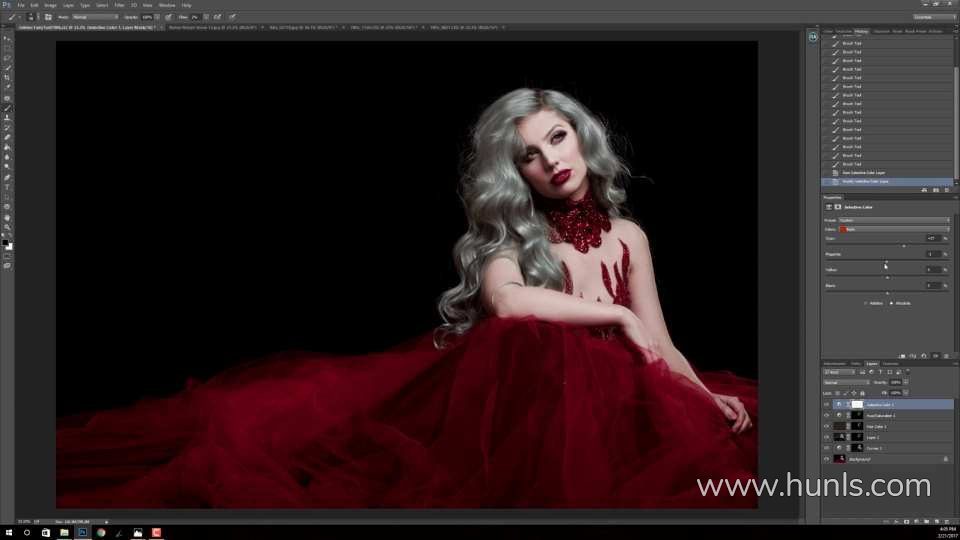Adjust the Magenta slider handle
960x540 pixels.
[887, 262]
